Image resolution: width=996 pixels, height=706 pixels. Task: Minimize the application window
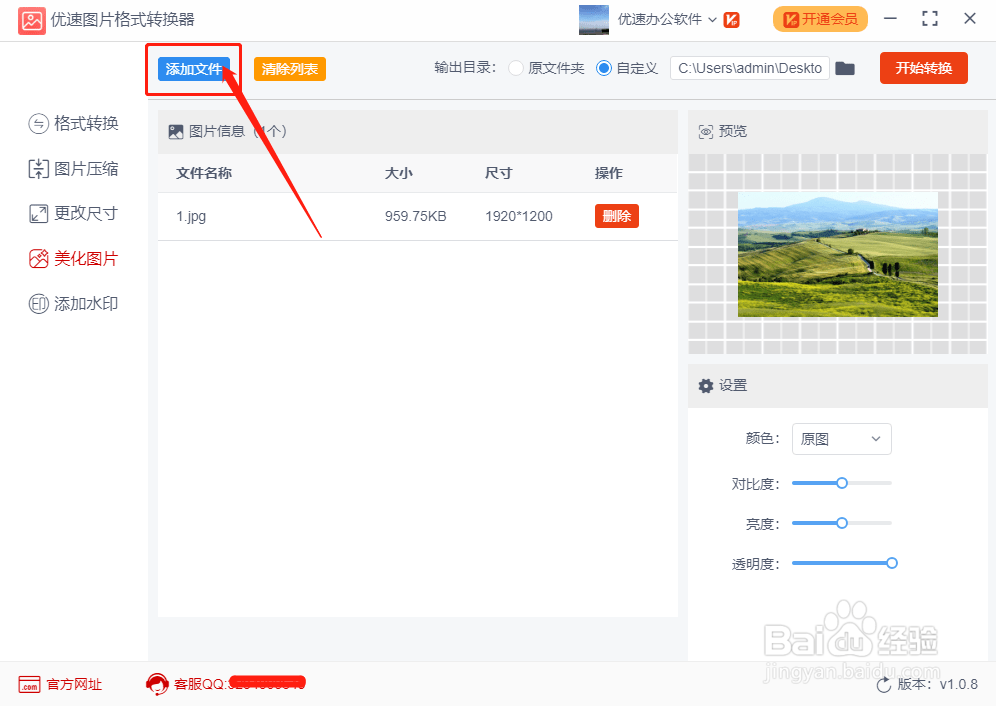pos(891,19)
